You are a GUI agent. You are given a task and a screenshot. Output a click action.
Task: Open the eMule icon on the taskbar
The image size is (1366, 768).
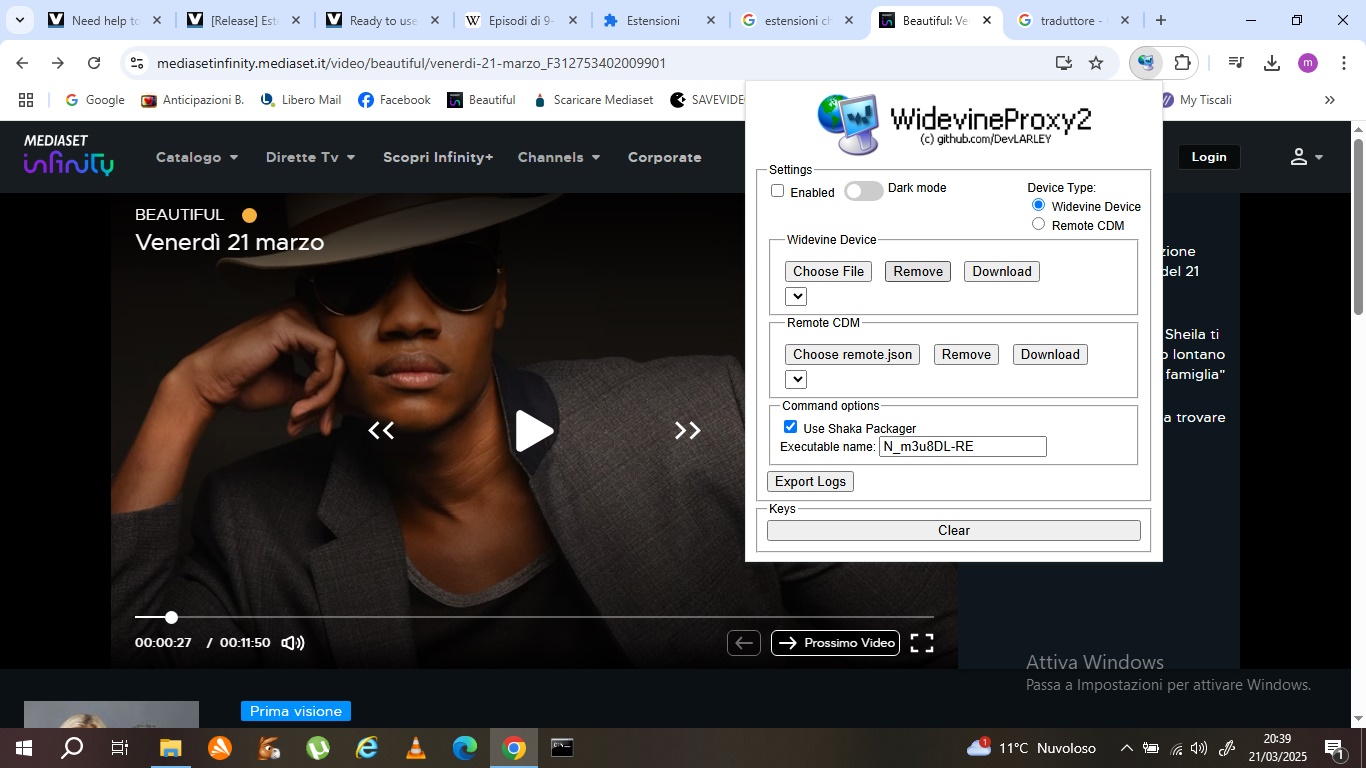(269, 748)
